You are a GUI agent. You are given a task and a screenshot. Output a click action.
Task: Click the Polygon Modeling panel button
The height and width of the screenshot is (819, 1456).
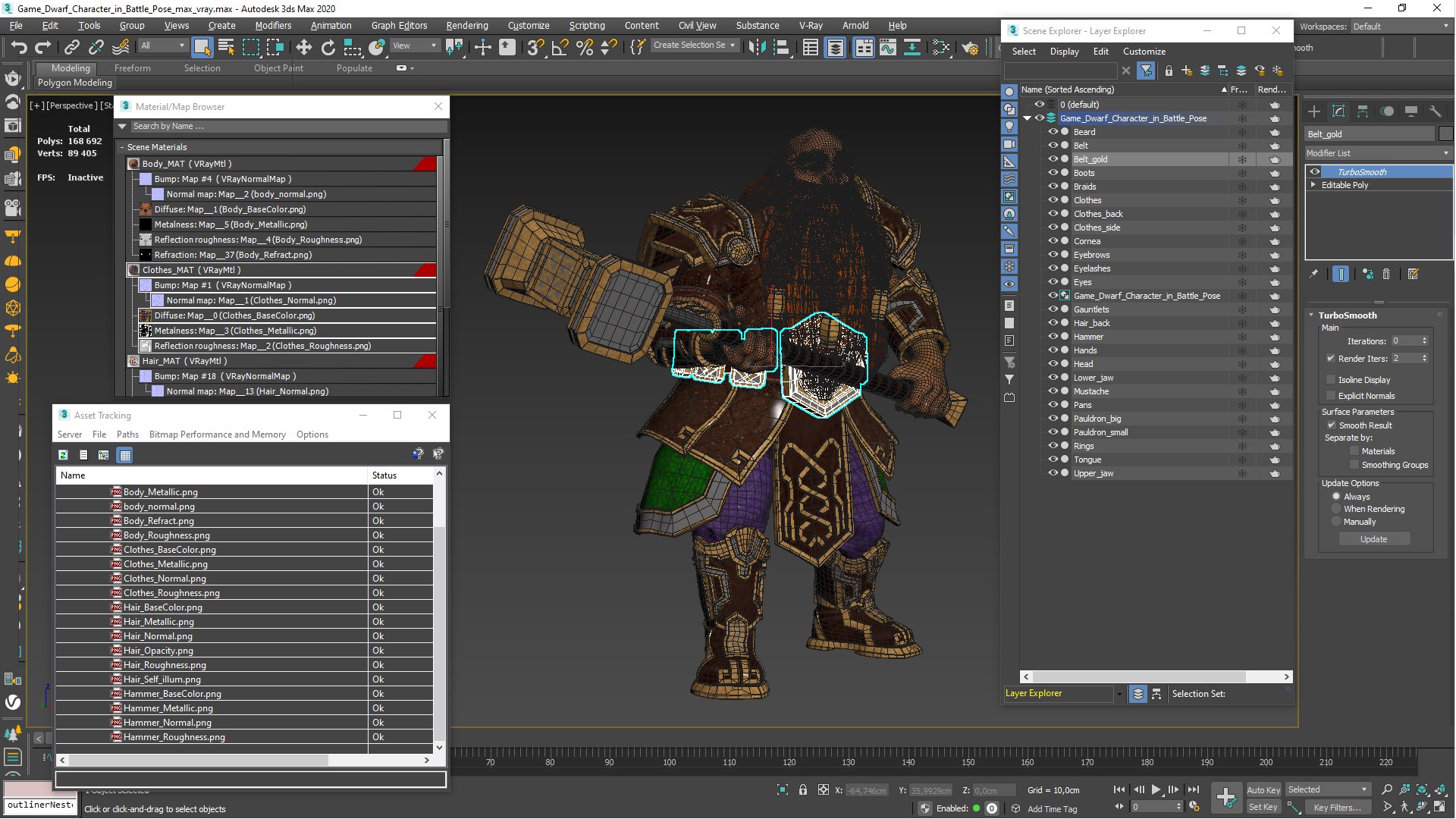tap(75, 83)
